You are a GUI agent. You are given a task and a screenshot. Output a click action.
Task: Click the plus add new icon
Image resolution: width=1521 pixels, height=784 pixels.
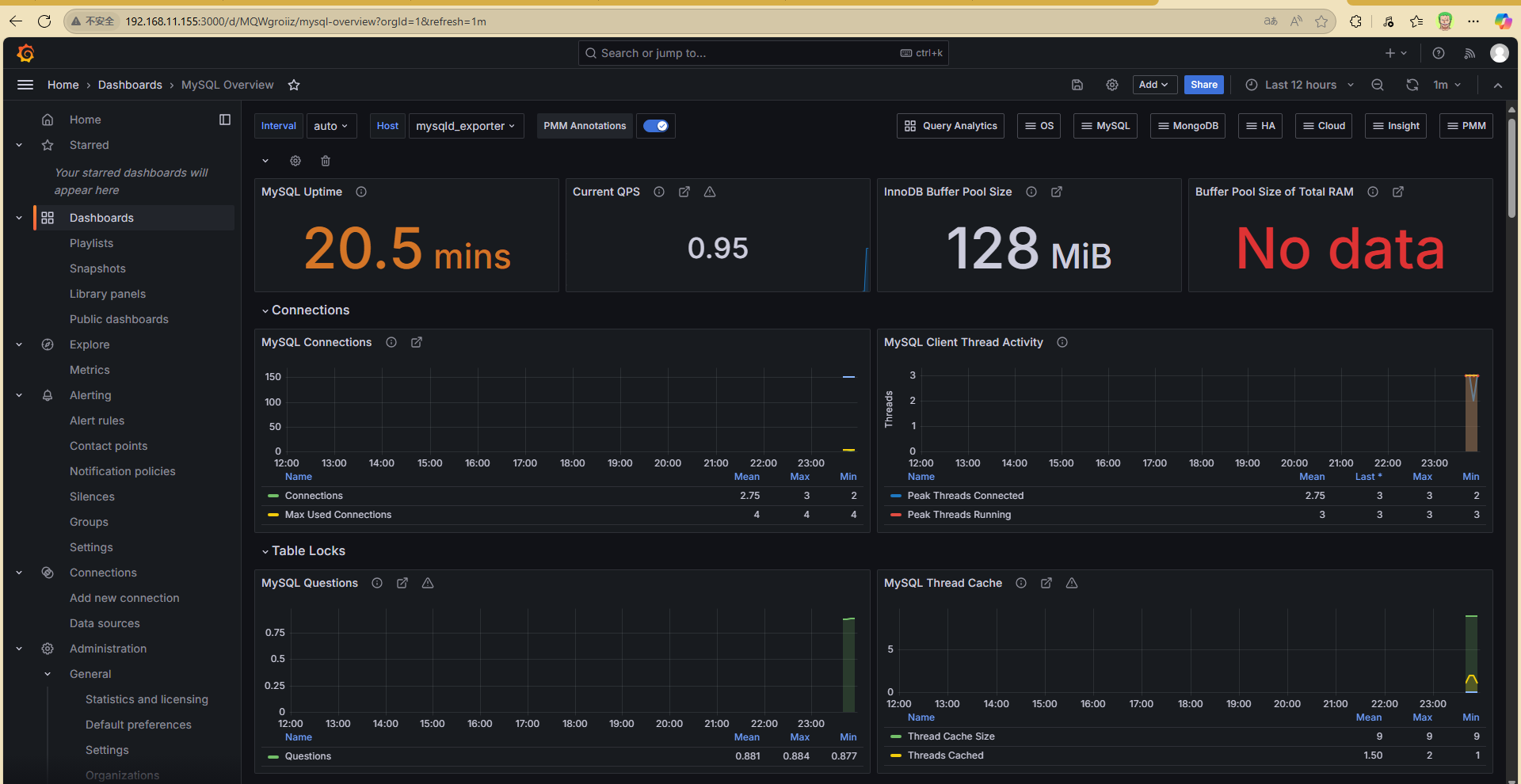(1395, 53)
